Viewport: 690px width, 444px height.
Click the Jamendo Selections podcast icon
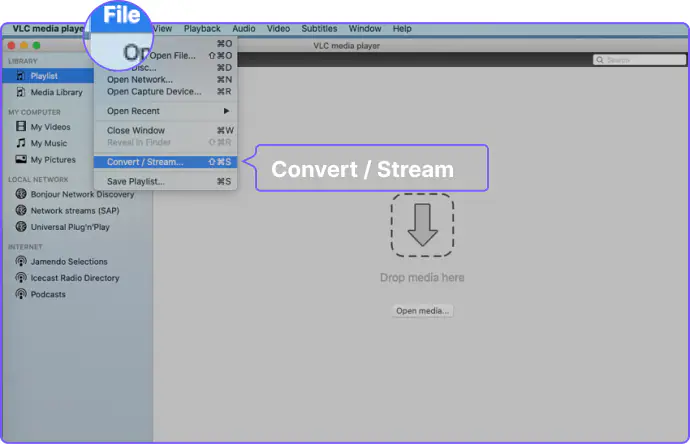tap(21, 261)
